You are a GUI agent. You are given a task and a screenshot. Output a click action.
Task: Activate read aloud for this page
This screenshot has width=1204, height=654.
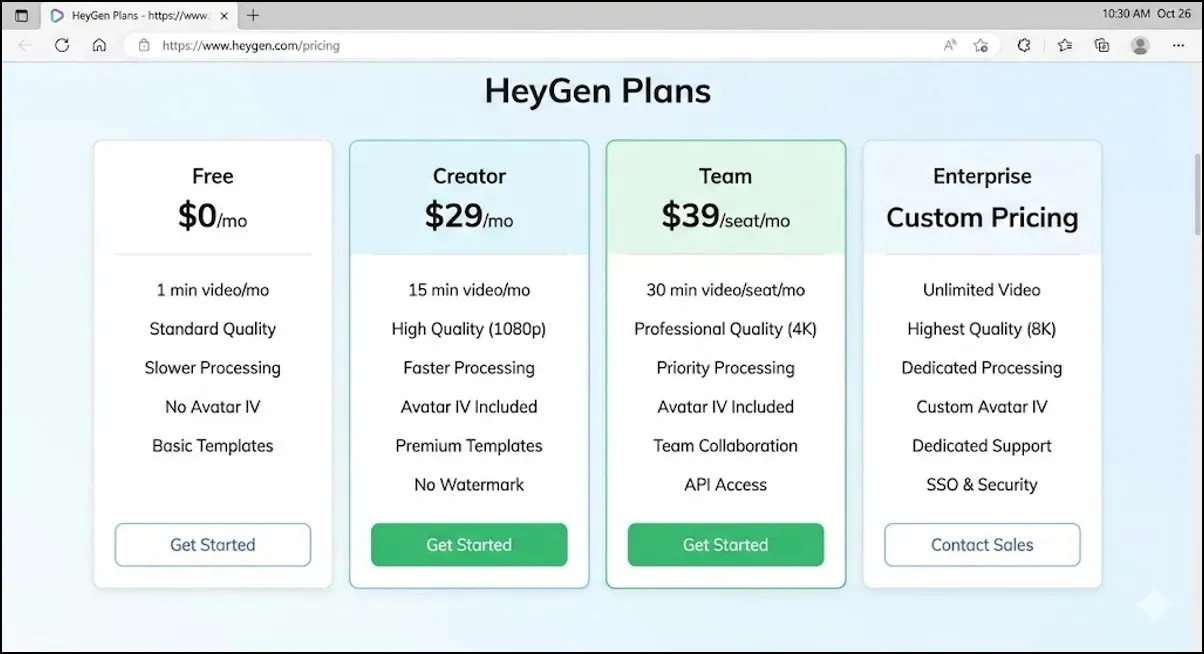(948, 45)
